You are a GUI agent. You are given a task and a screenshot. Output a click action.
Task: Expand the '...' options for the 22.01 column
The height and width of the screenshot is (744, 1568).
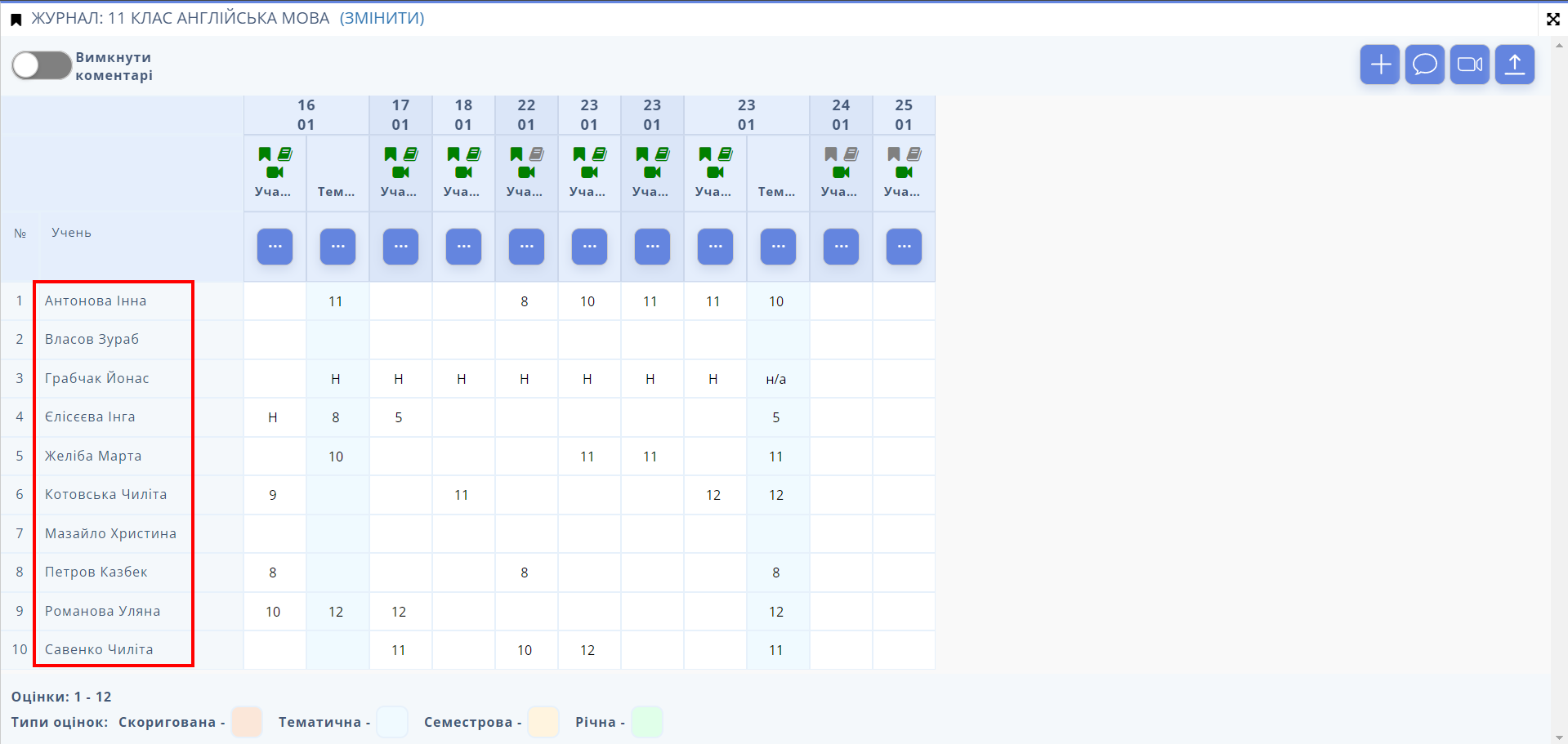(526, 246)
